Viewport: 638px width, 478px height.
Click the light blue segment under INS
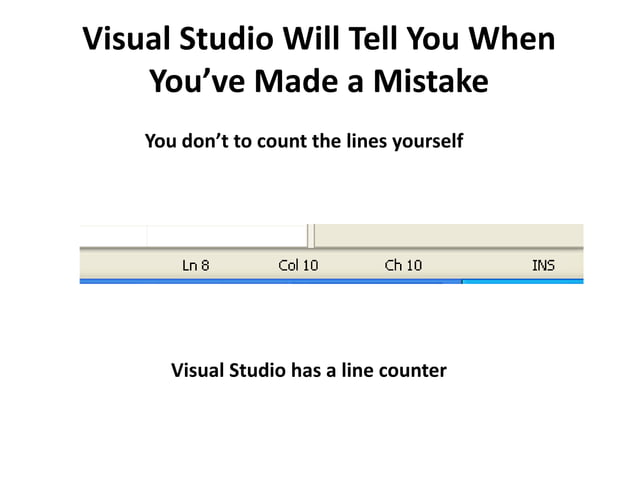click(523, 281)
